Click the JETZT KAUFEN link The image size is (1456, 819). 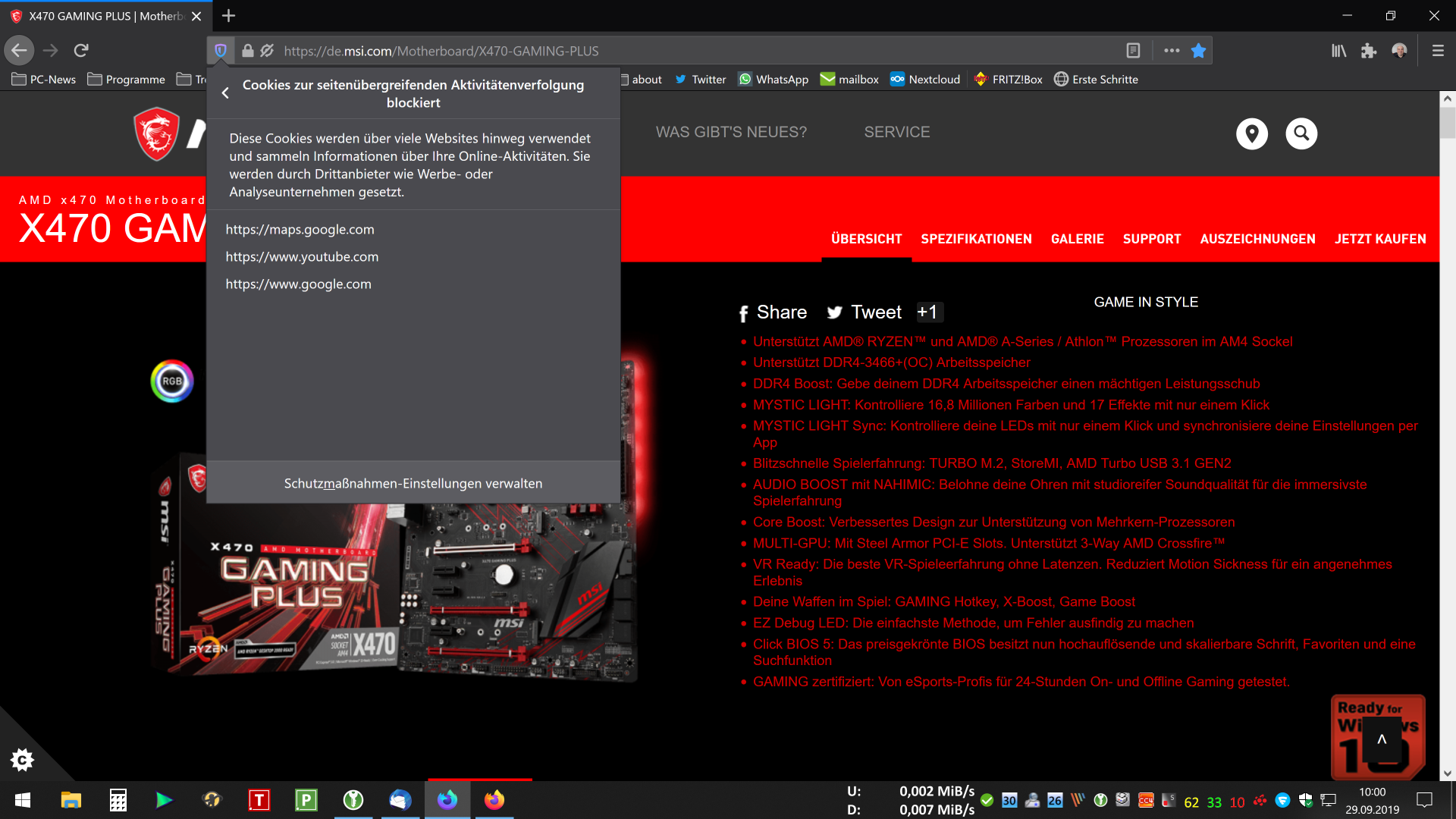tap(1380, 239)
